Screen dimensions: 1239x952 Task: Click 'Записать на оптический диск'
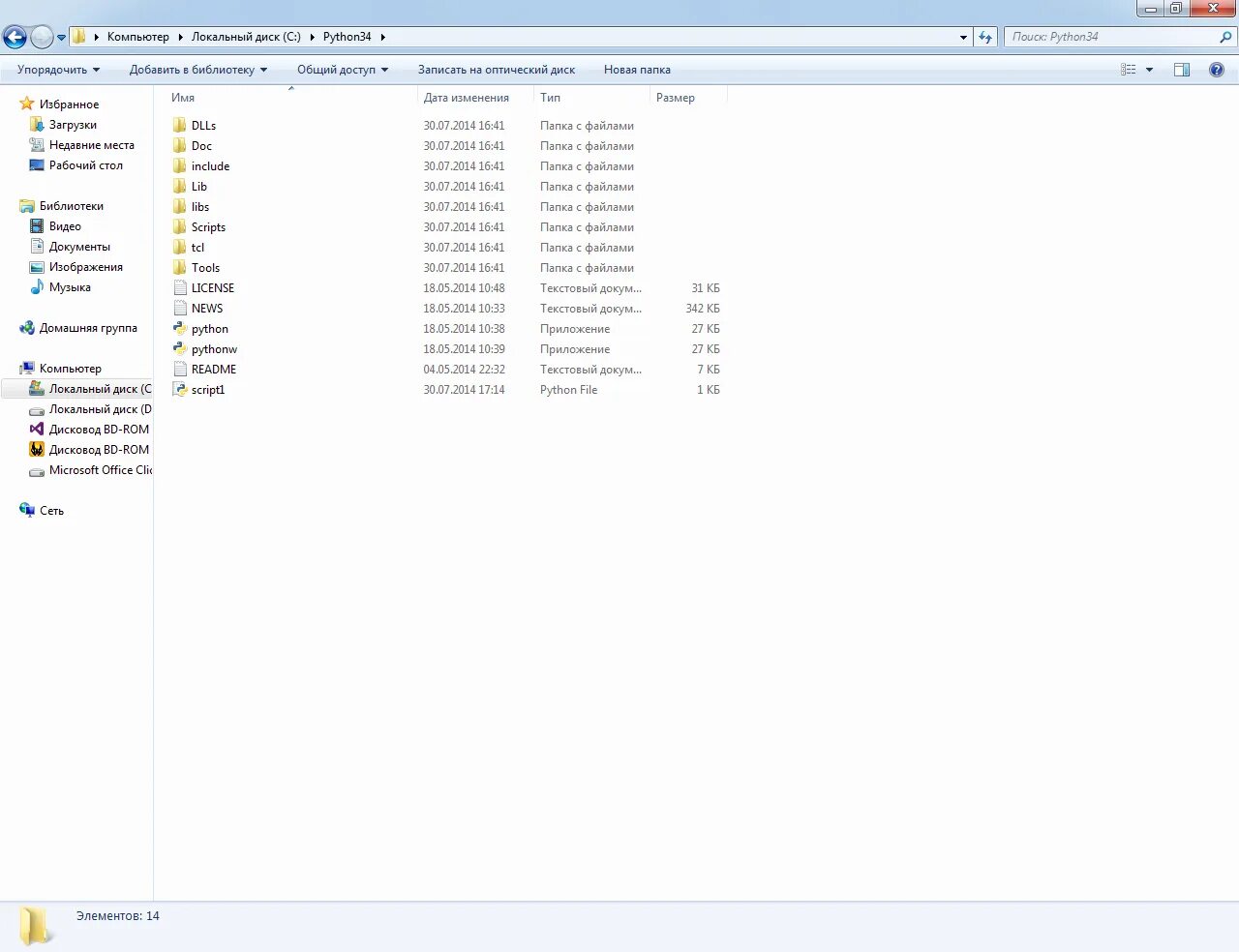tap(497, 70)
